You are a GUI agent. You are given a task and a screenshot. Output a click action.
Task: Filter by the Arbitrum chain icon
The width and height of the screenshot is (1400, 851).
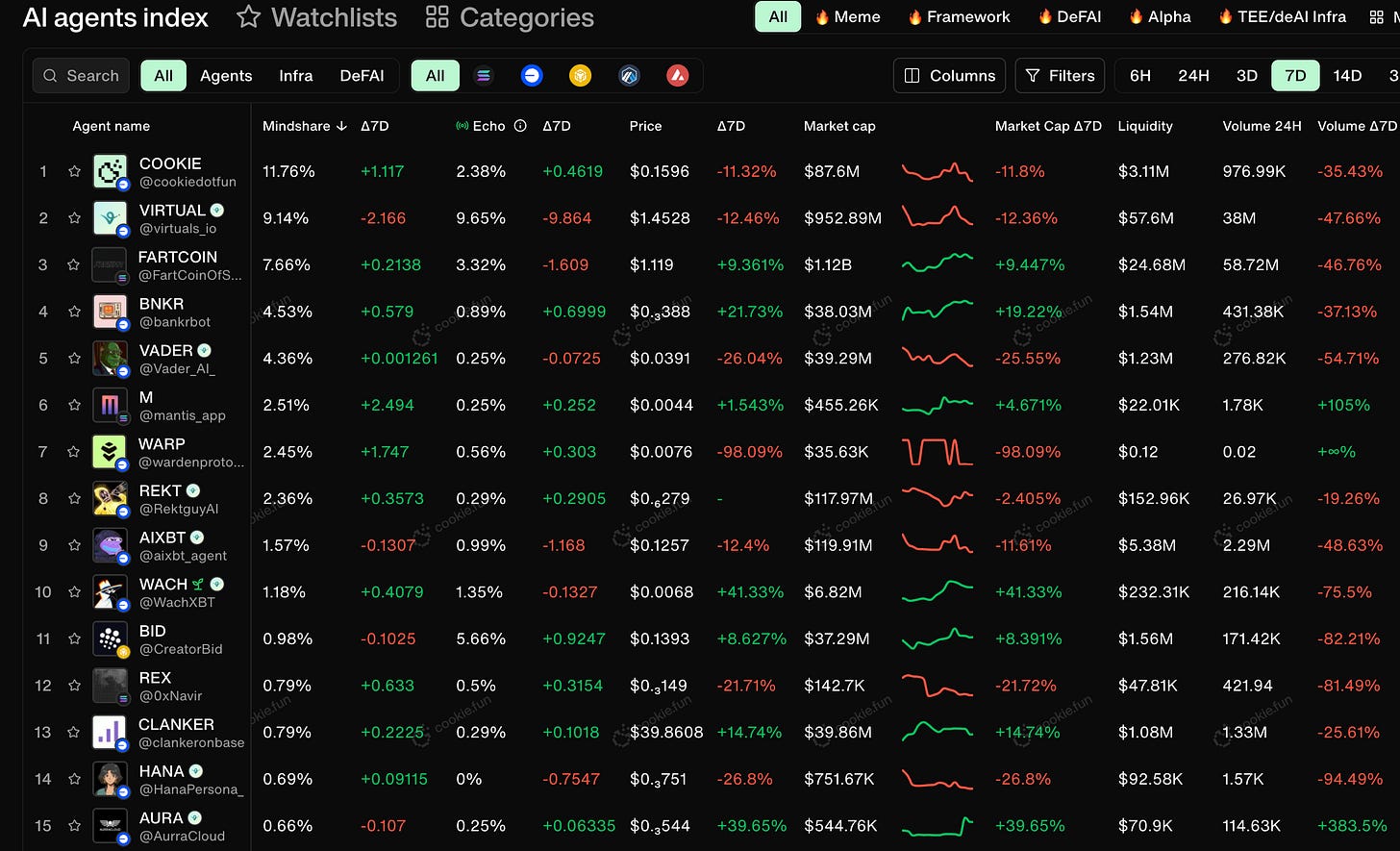pos(629,75)
